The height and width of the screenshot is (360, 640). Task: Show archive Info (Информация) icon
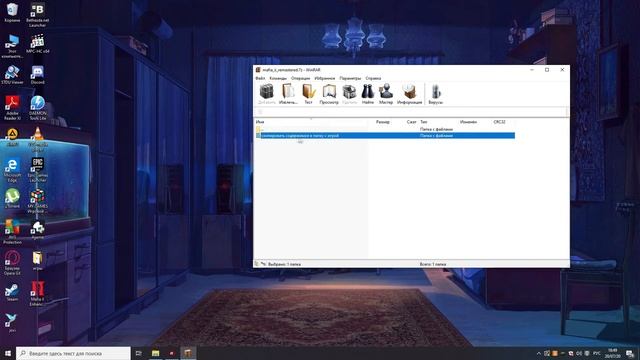(x=409, y=94)
